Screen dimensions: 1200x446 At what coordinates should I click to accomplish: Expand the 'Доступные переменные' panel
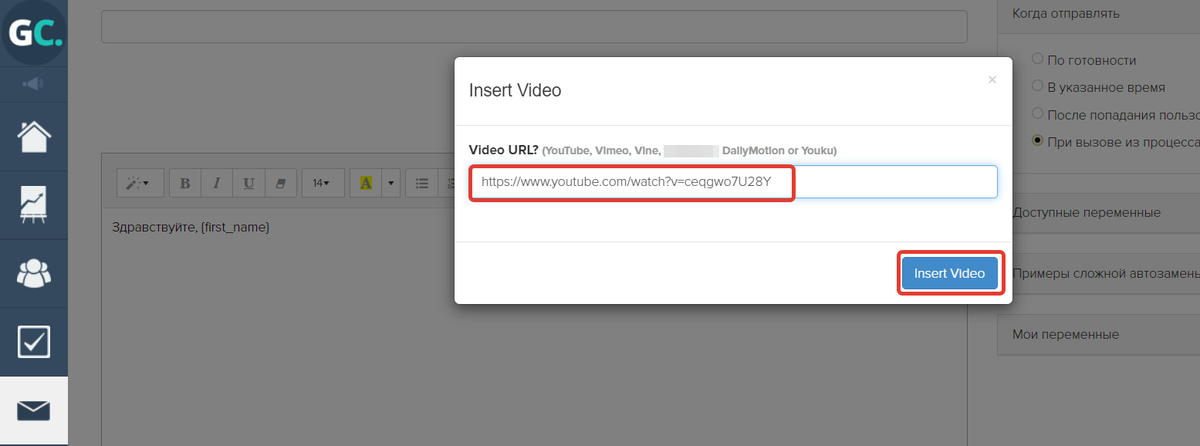tap(1086, 213)
